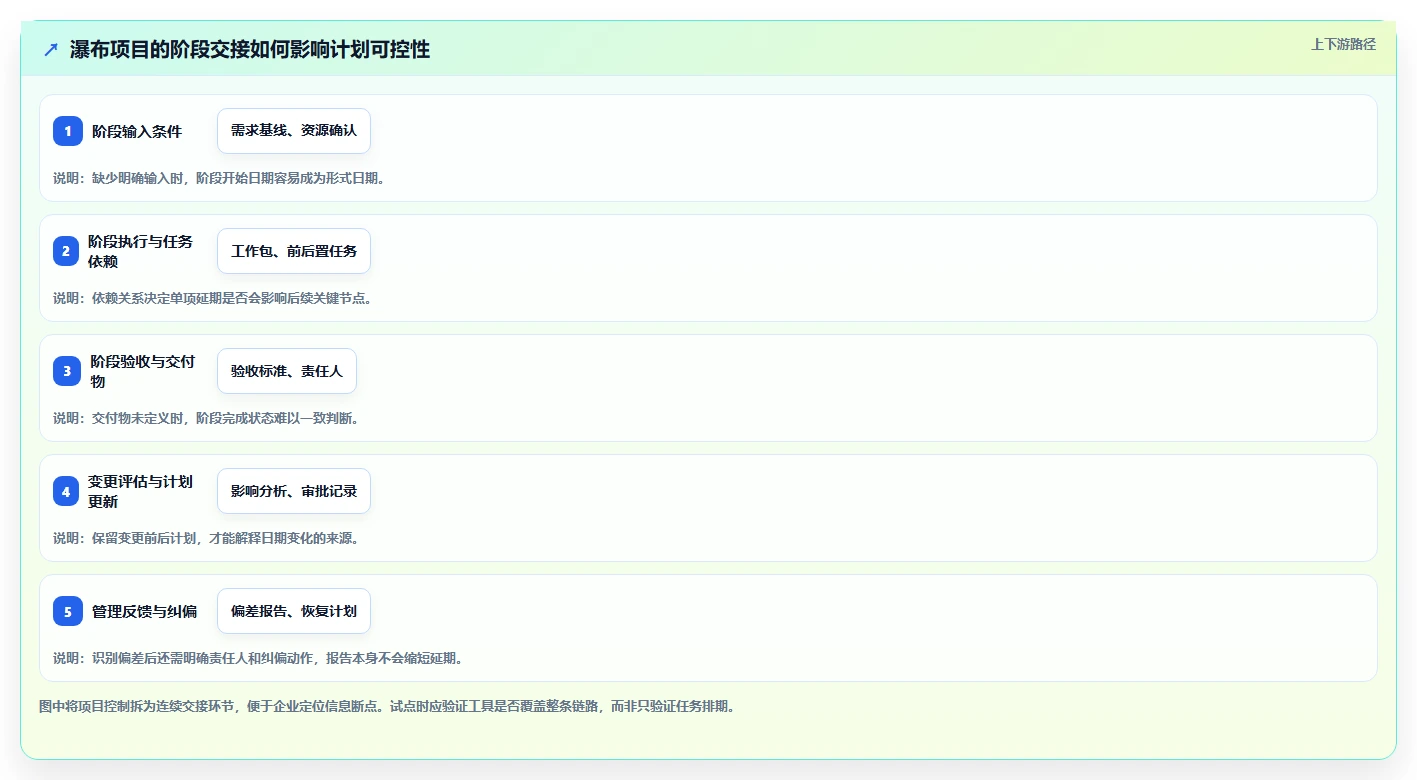Select the 偏差报告、恢复计划 chip

pyautogui.click(x=294, y=611)
